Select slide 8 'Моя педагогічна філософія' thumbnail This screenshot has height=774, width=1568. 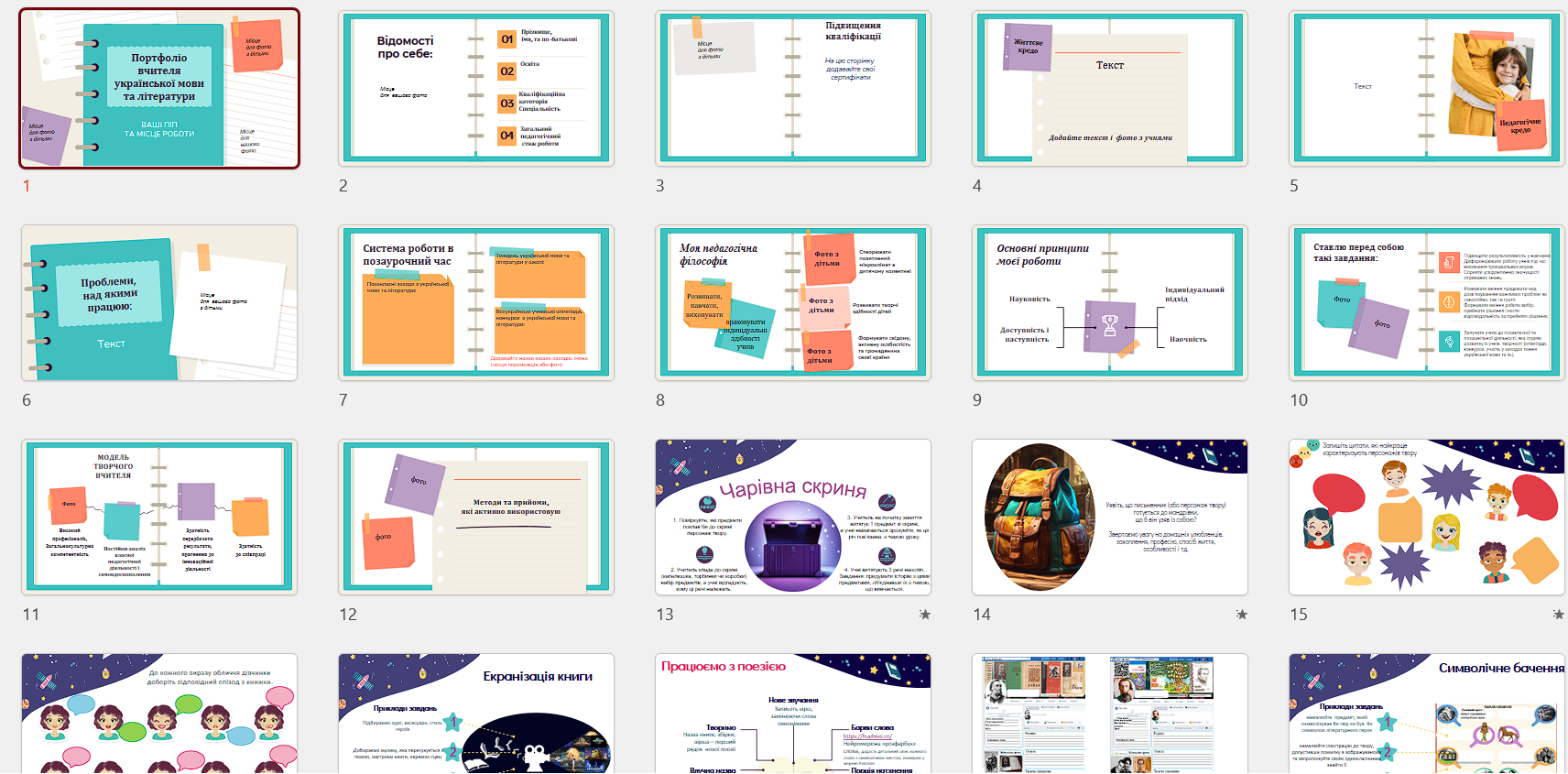point(793,303)
